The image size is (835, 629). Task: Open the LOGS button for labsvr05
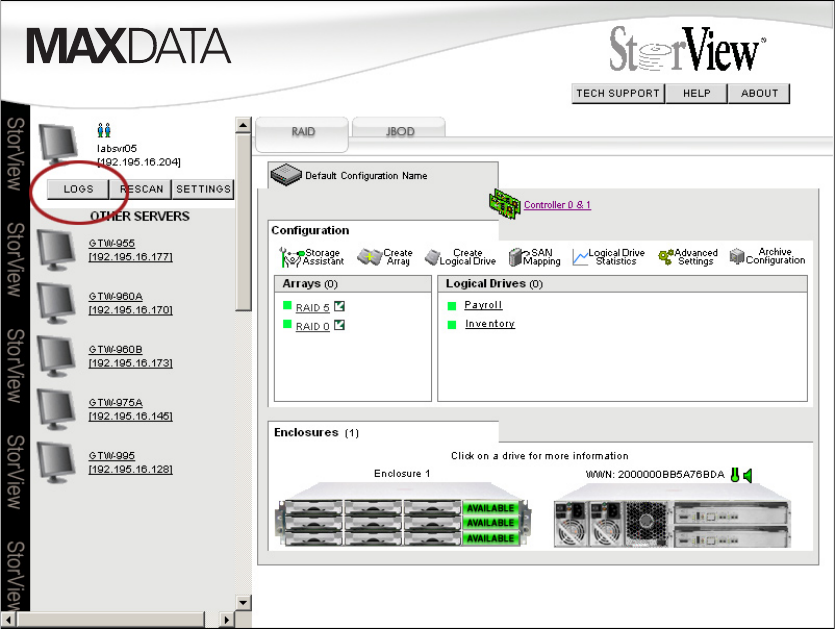(78, 189)
